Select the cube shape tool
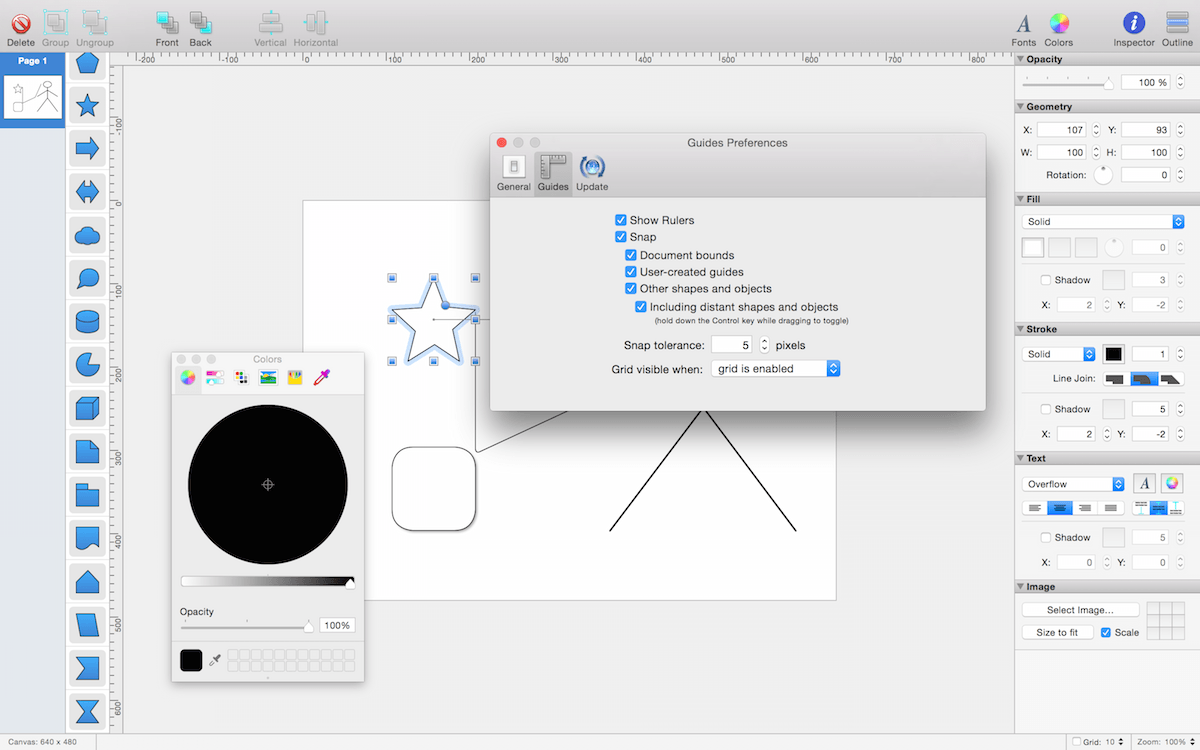This screenshot has width=1200, height=750. [88, 408]
